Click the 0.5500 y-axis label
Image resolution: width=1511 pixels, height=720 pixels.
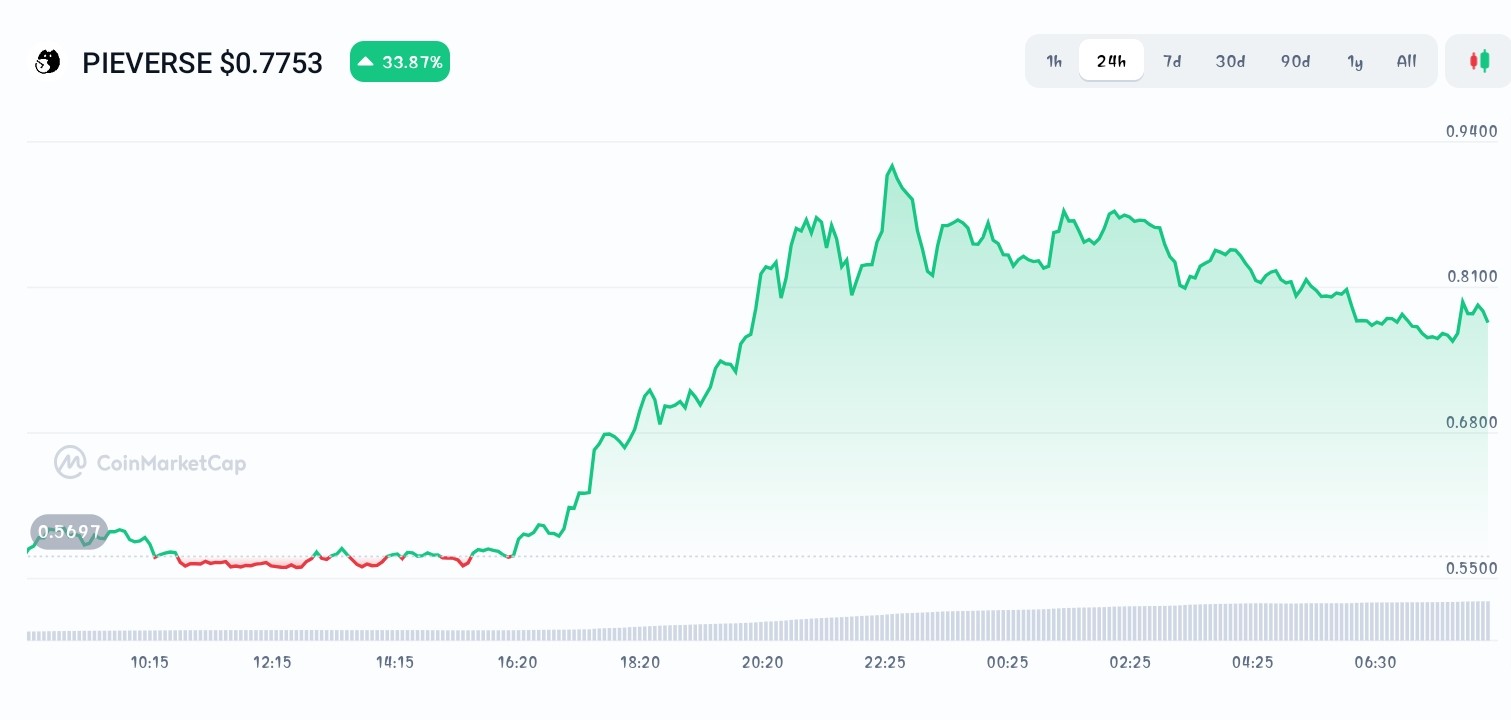coord(1472,568)
